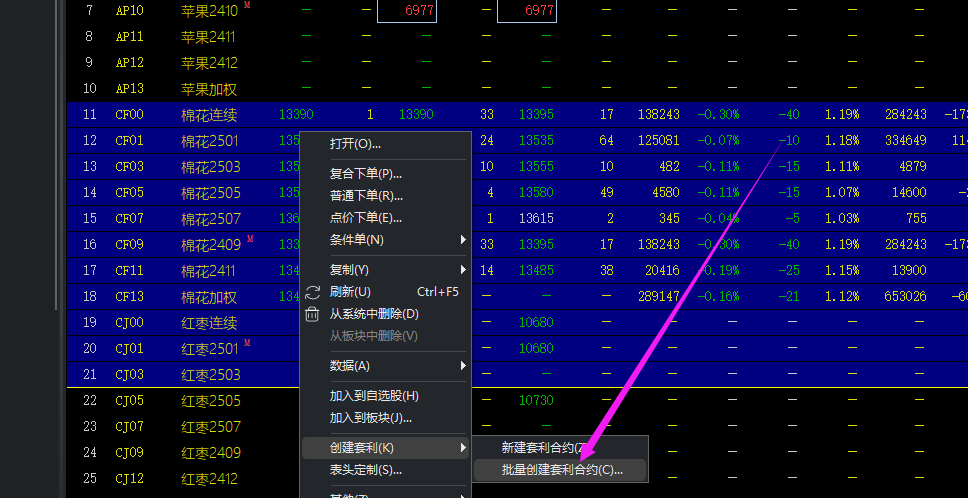Choose 打开(O)... from the context menu
Image resolution: width=968 pixels, height=498 pixels.
click(x=355, y=144)
